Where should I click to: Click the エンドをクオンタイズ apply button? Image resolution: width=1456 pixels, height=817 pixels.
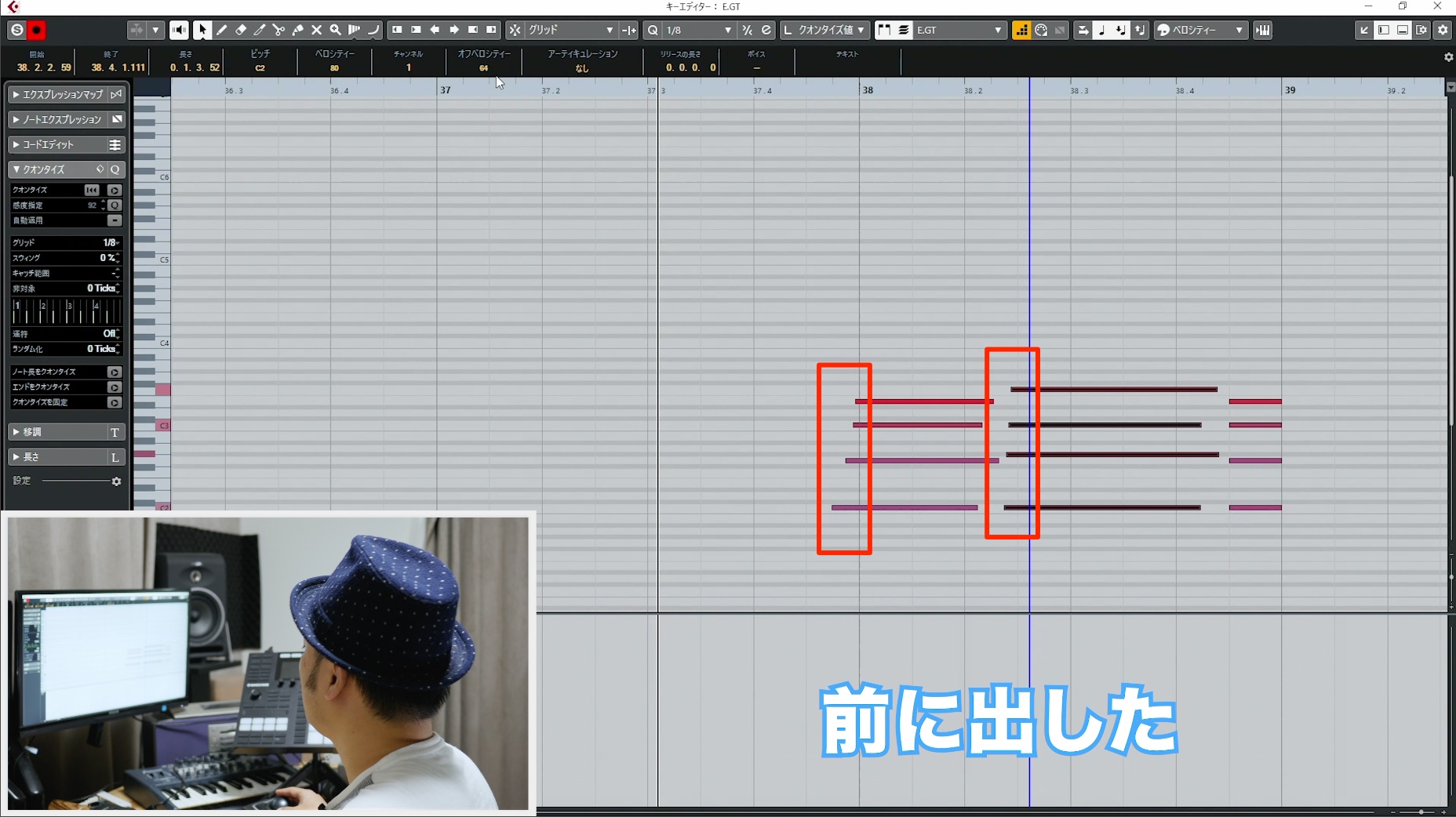coord(115,387)
